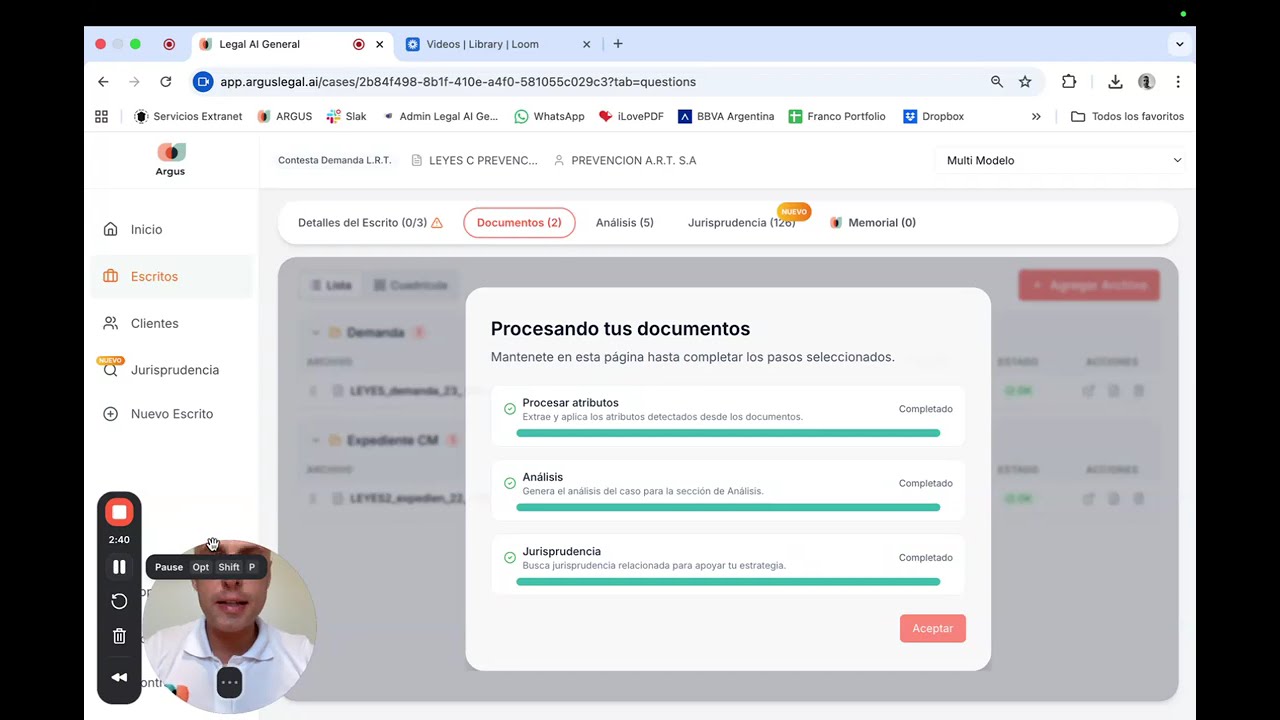Image resolution: width=1280 pixels, height=720 pixels.
Task: Click Aceptar in the processing dialog
Action: click(933, 628)
